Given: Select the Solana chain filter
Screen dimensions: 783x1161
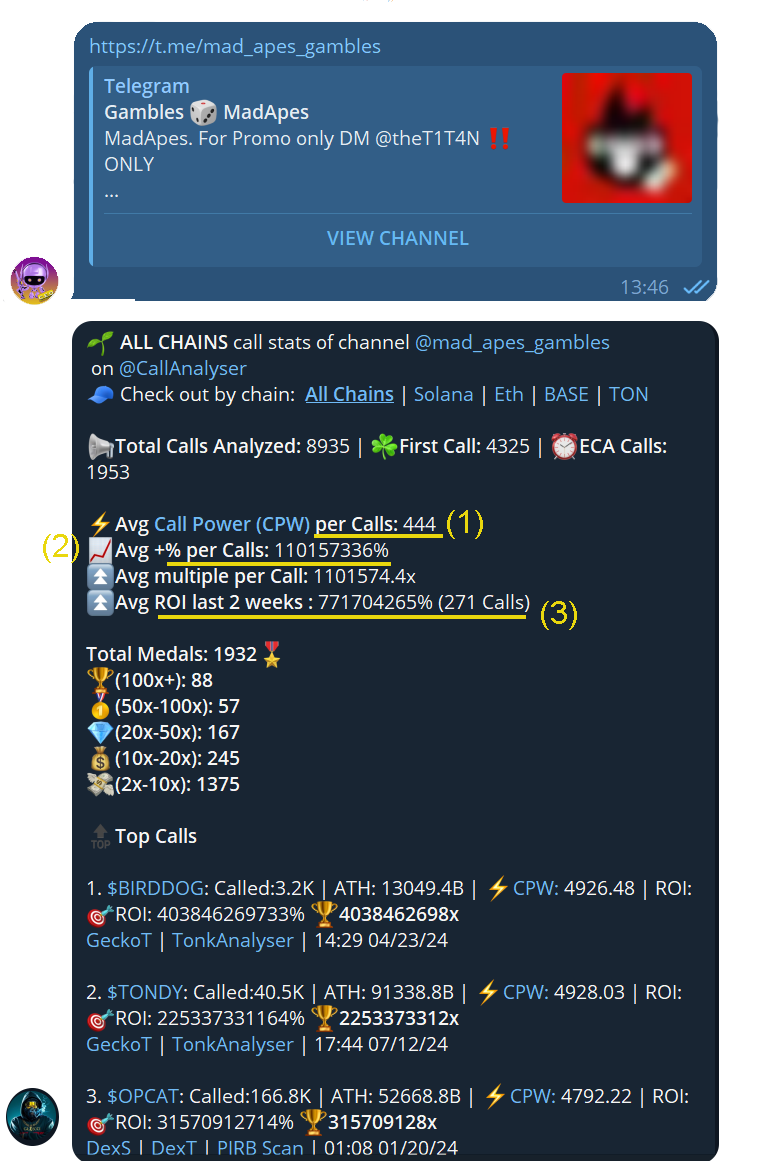Looking at the screenshot, I should click(x=443, y=395).
